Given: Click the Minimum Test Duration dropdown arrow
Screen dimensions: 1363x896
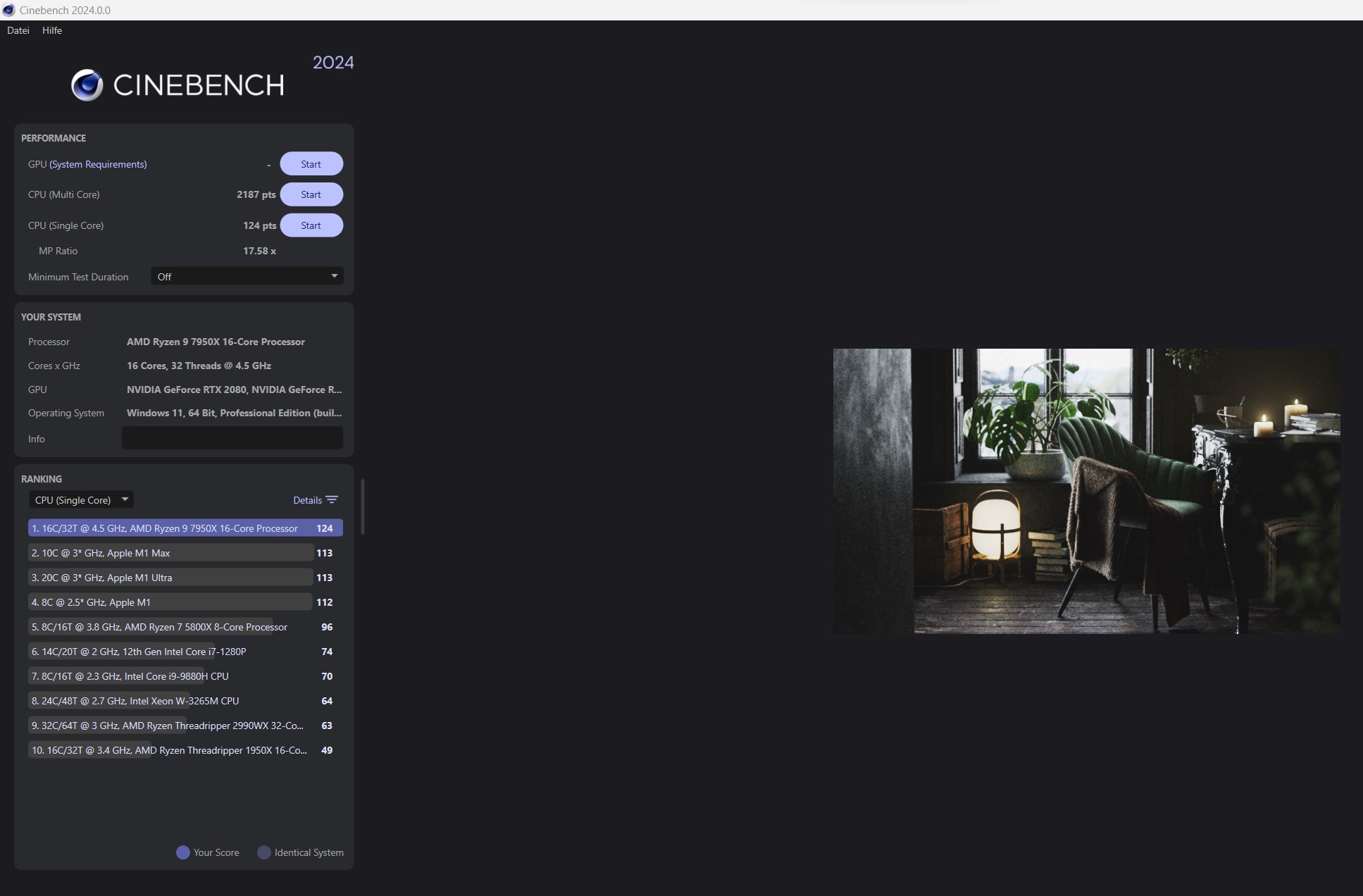Looking at the screenshot, I should pyautogui.click(x=335, y=276).
